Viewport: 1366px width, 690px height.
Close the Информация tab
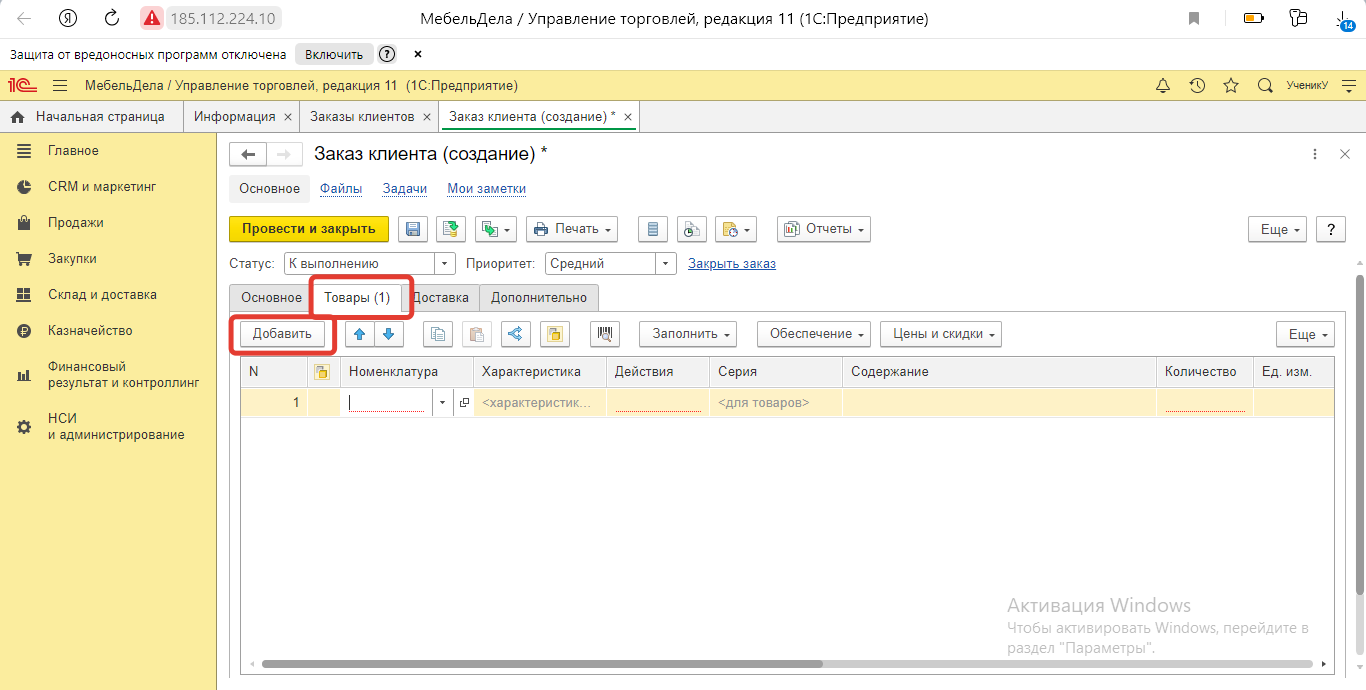288,117
